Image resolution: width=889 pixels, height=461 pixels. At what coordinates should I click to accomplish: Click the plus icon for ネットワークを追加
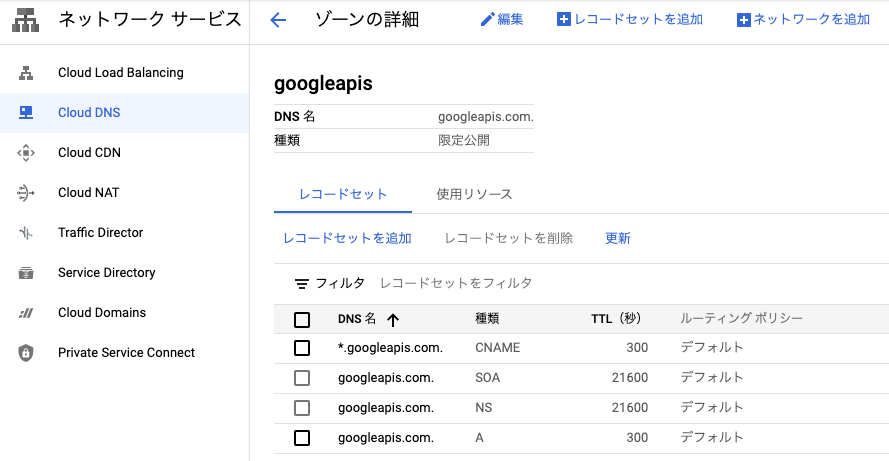coord(743,20)
